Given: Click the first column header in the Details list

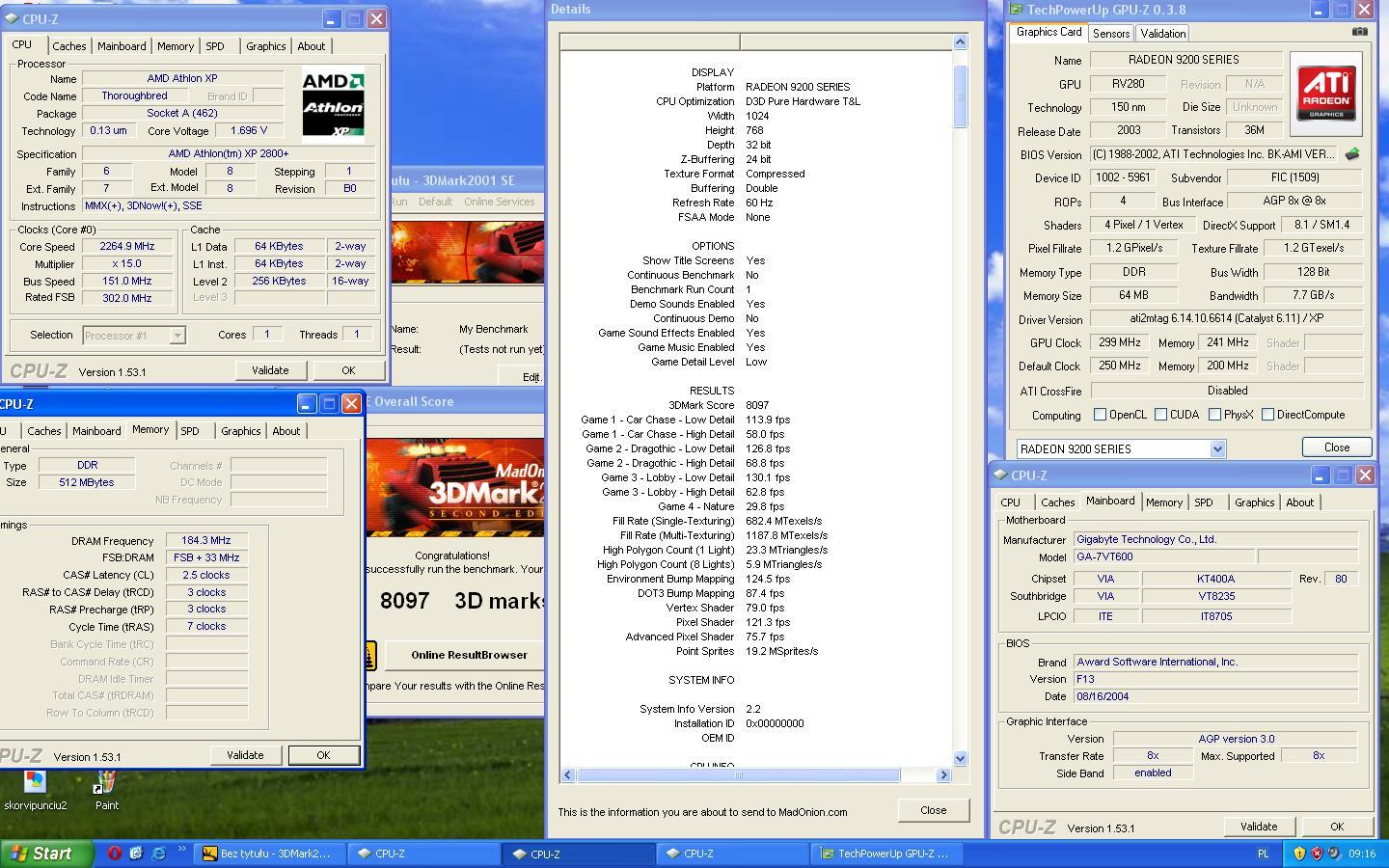Looking at the screenshot, I should pos(649,41).
